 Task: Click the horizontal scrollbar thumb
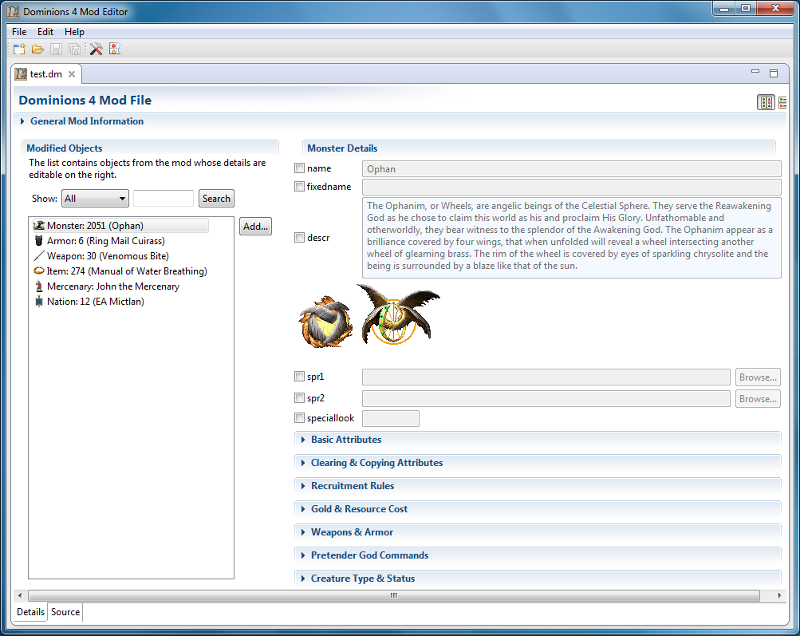point(394,595)
